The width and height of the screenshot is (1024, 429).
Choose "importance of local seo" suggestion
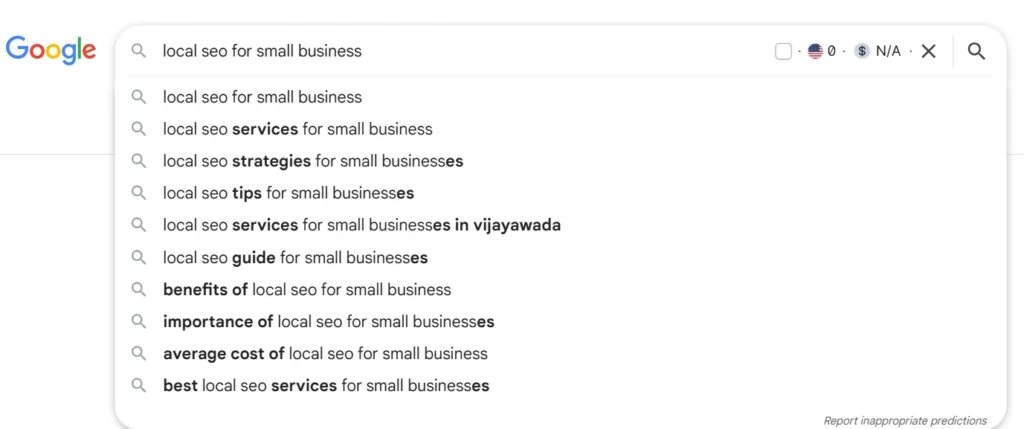(328, 321)
